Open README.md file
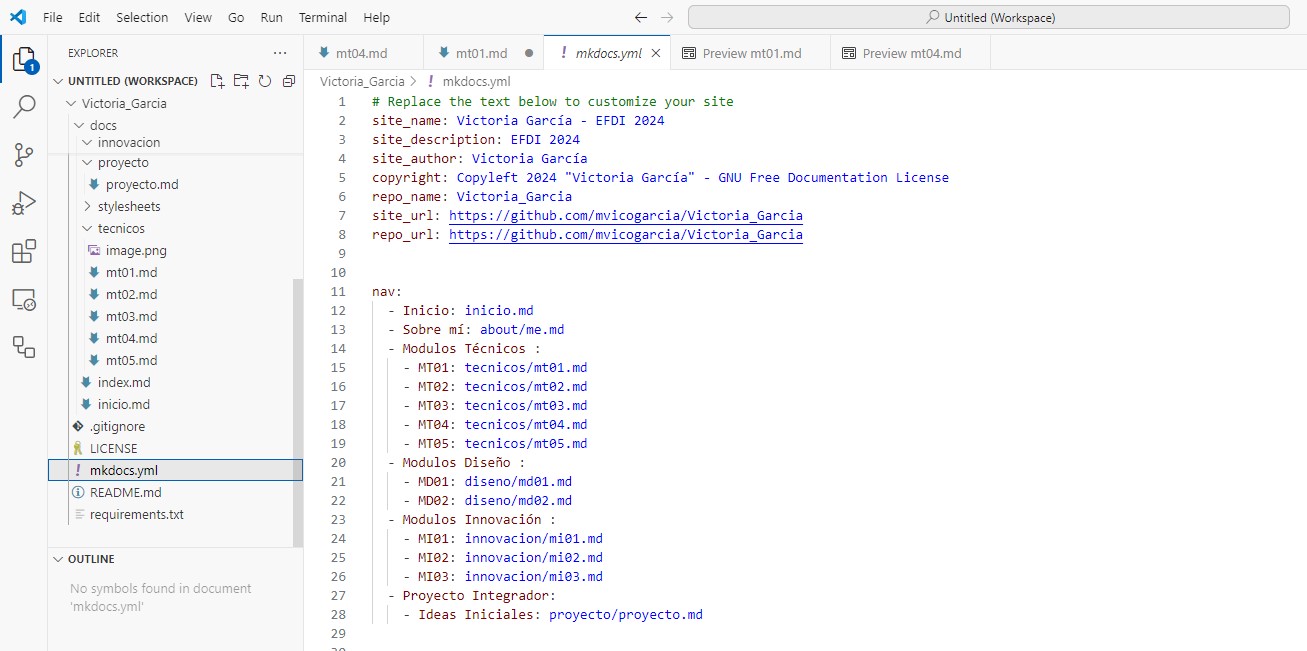Screen dimensions: 1307x651 125,492
